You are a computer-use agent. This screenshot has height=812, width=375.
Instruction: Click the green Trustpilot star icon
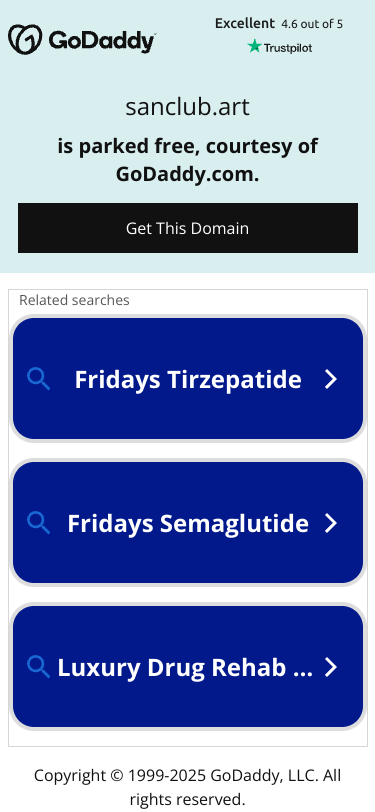(254, 47)
